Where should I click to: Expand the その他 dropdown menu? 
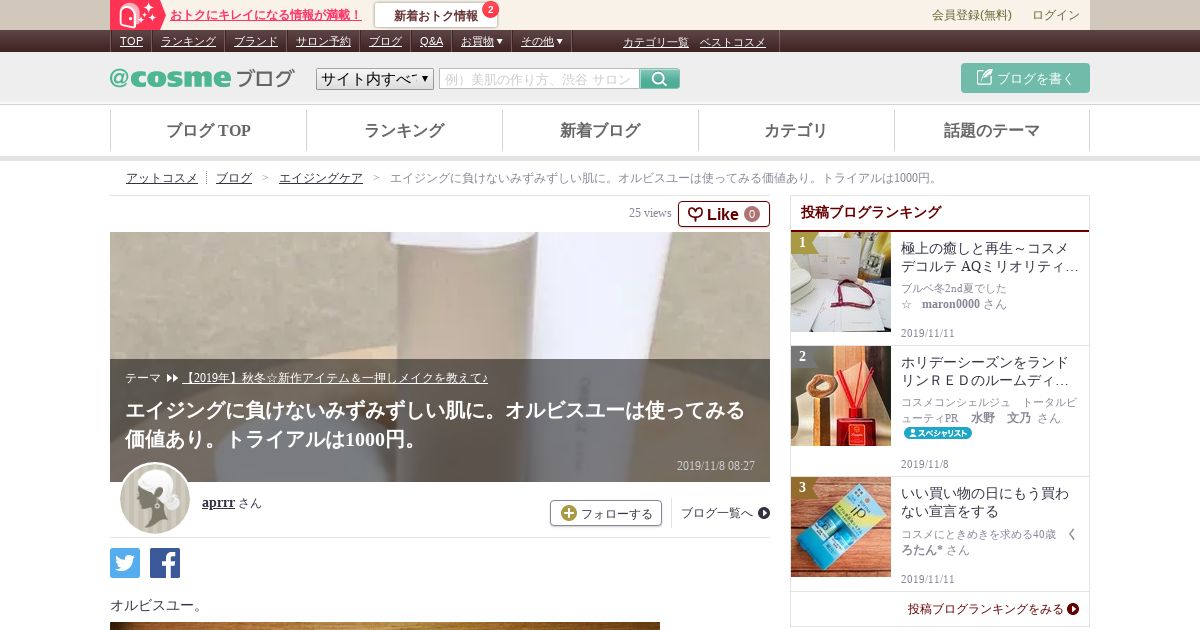pos(541,41)
